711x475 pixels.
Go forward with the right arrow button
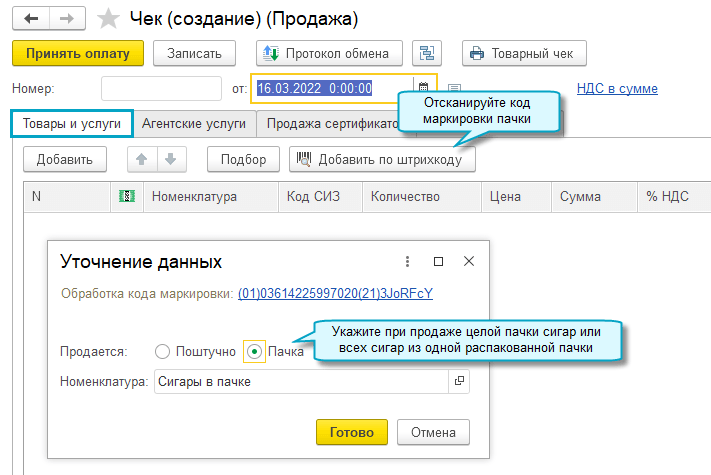(x=67, y=19)
